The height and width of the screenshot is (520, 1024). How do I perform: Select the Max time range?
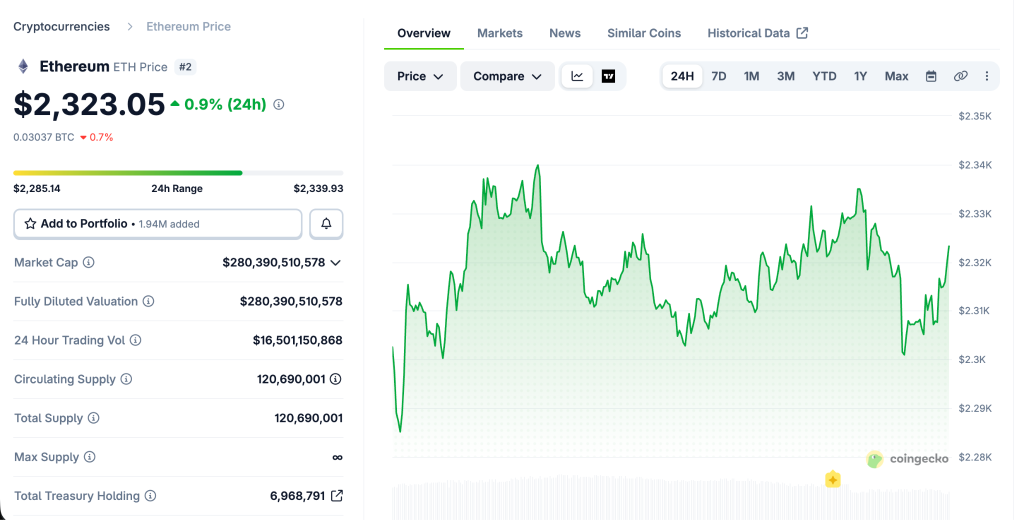[896, 76]
